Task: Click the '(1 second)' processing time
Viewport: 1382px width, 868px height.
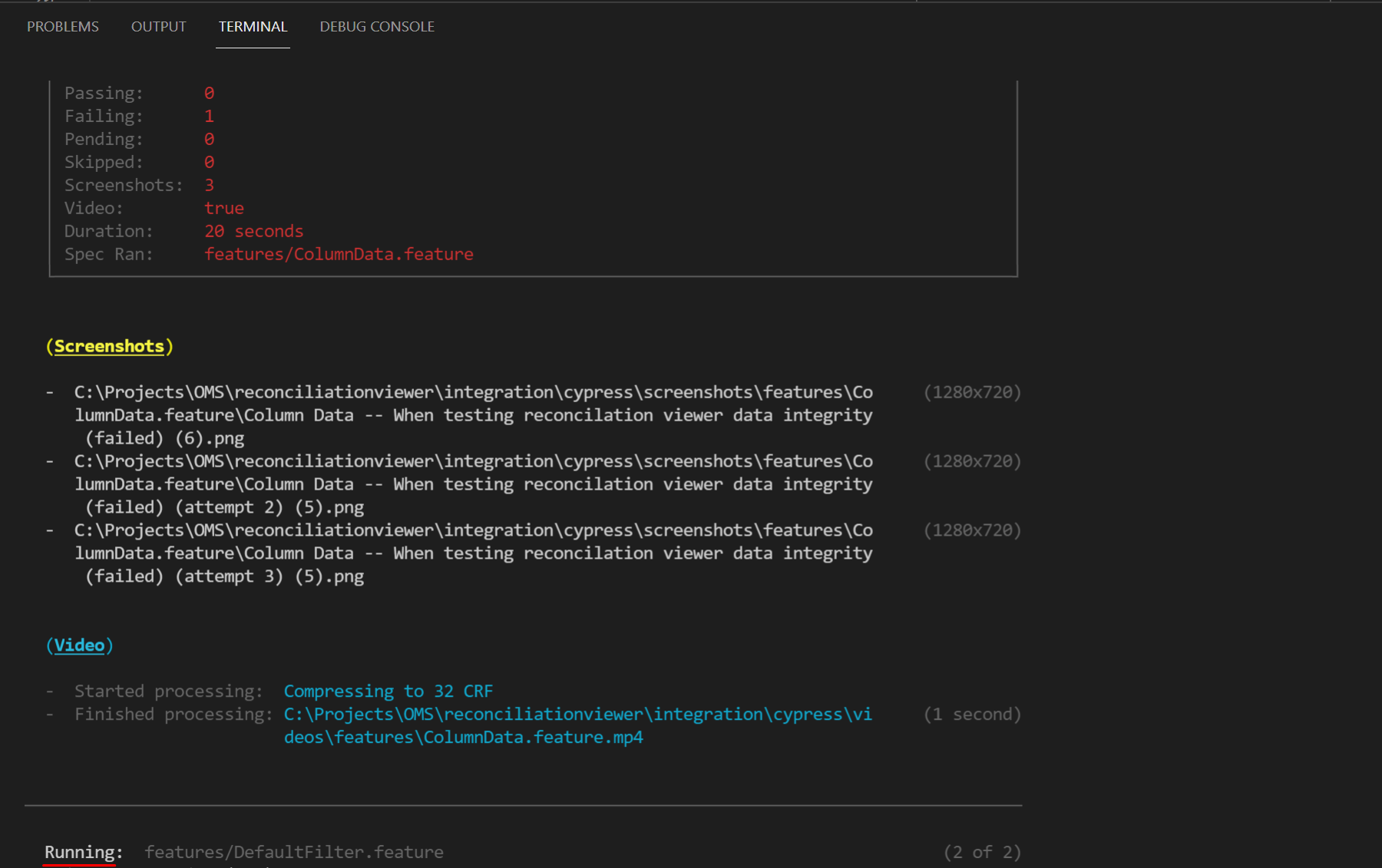Action: 972,715
